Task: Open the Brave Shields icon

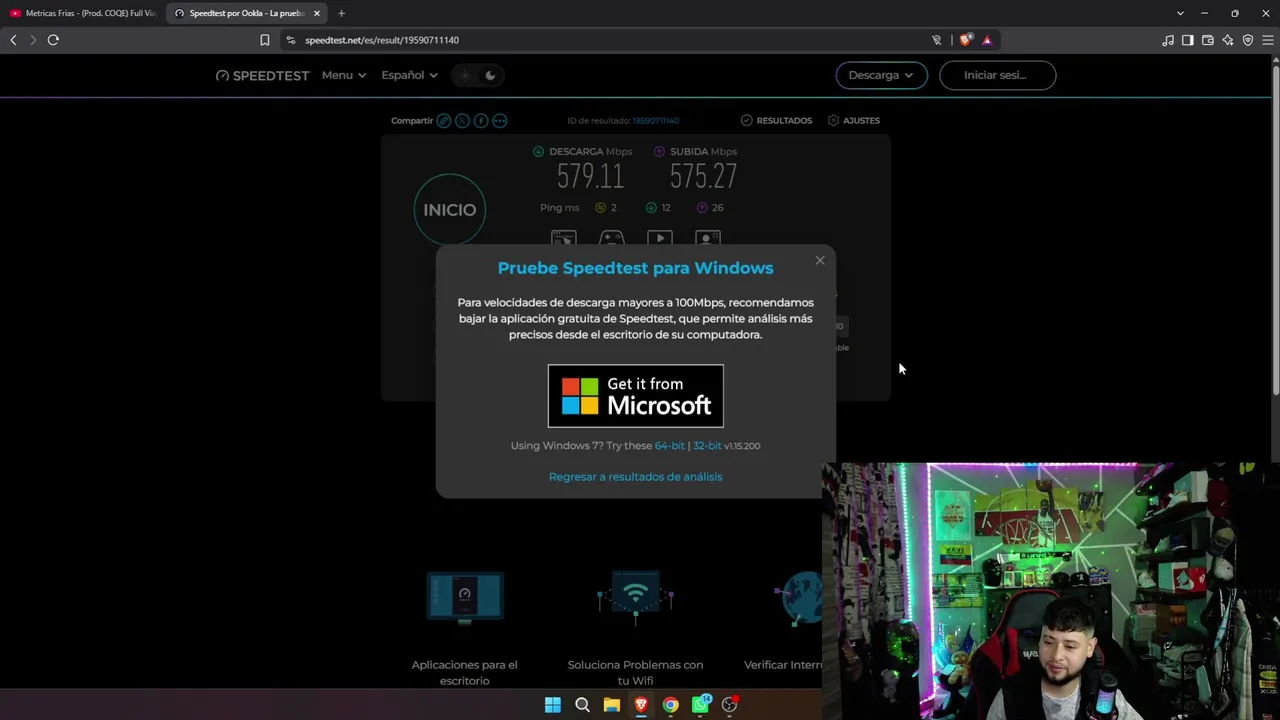Action: [965, 40]
